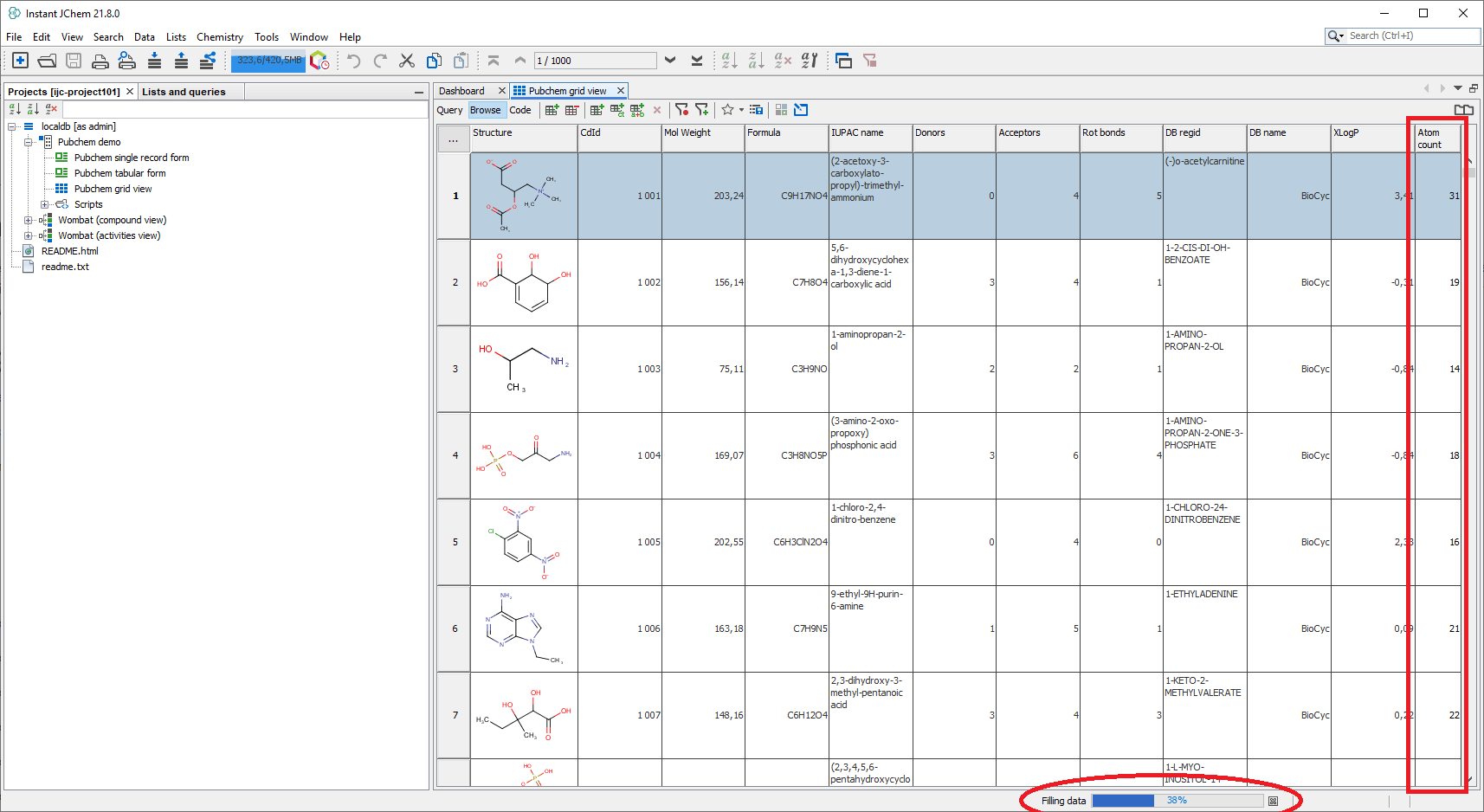Screen dimensions: 1484x812
Task: Click the red delete-row X icon
Action: coord(657,110)
